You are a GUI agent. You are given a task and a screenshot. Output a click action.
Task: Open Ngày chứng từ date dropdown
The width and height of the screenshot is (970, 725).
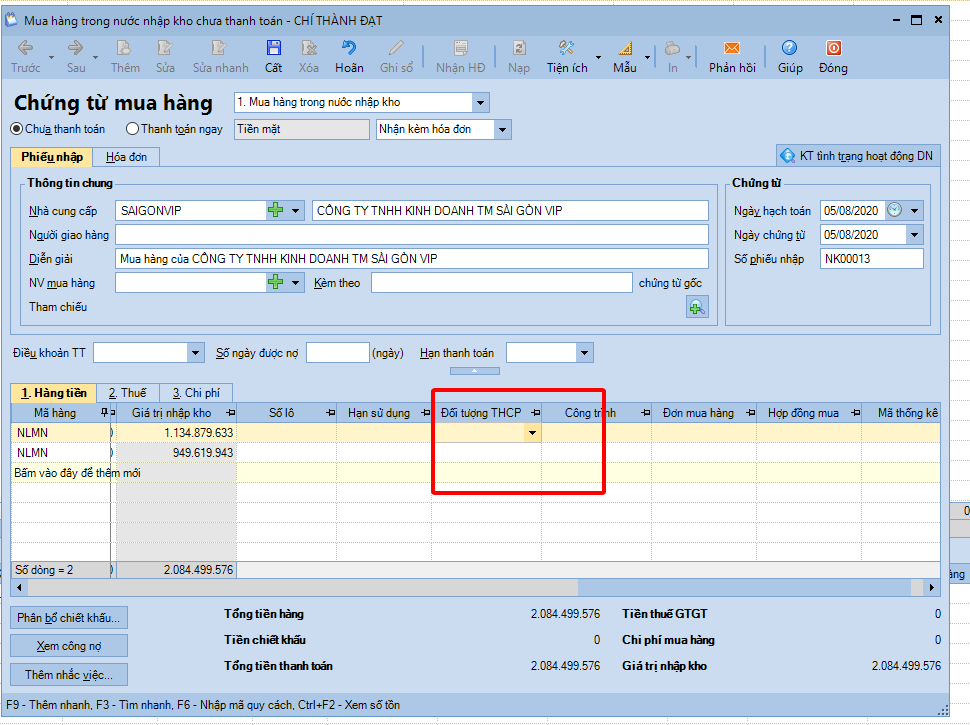click(914, 235)
